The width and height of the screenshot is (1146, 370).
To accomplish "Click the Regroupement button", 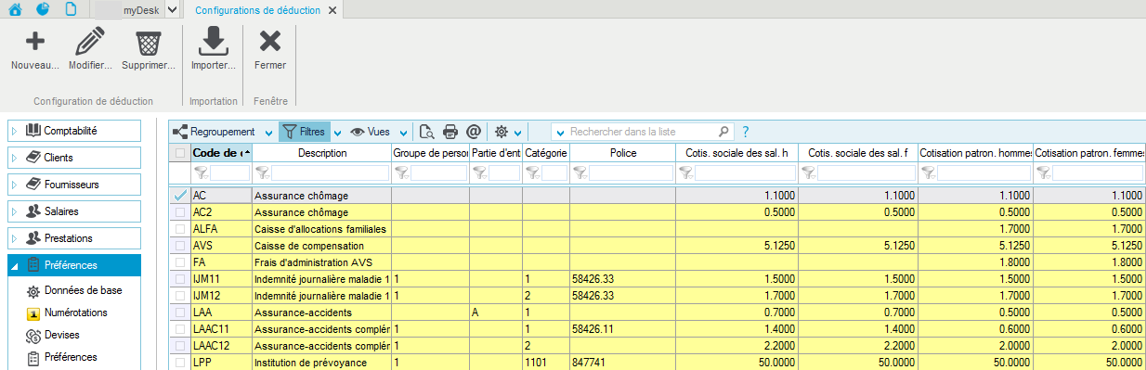I will (215, 132).
